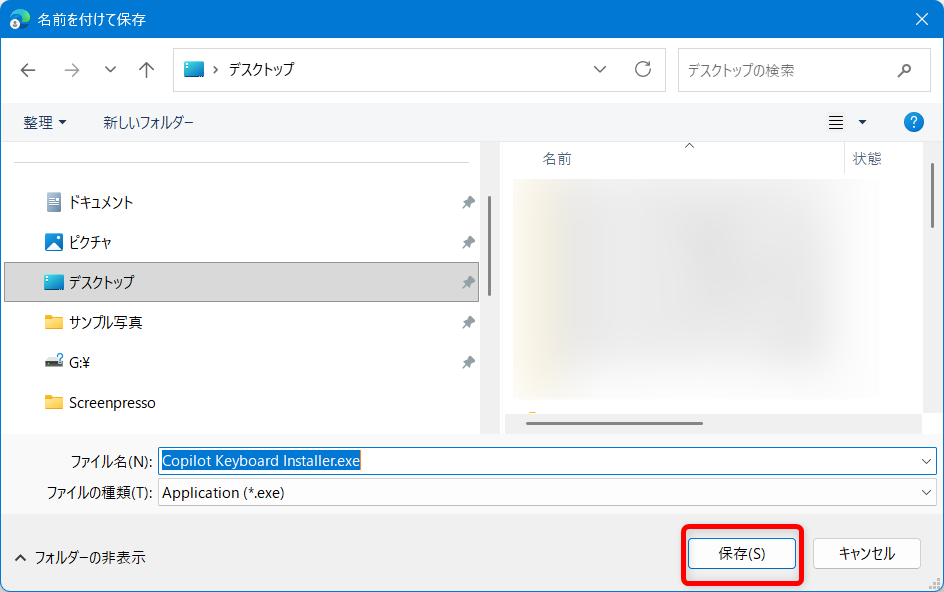Click the navigation pane vertical scrollbar
This screenshot has height=592, width=944.
click(489, 246)
